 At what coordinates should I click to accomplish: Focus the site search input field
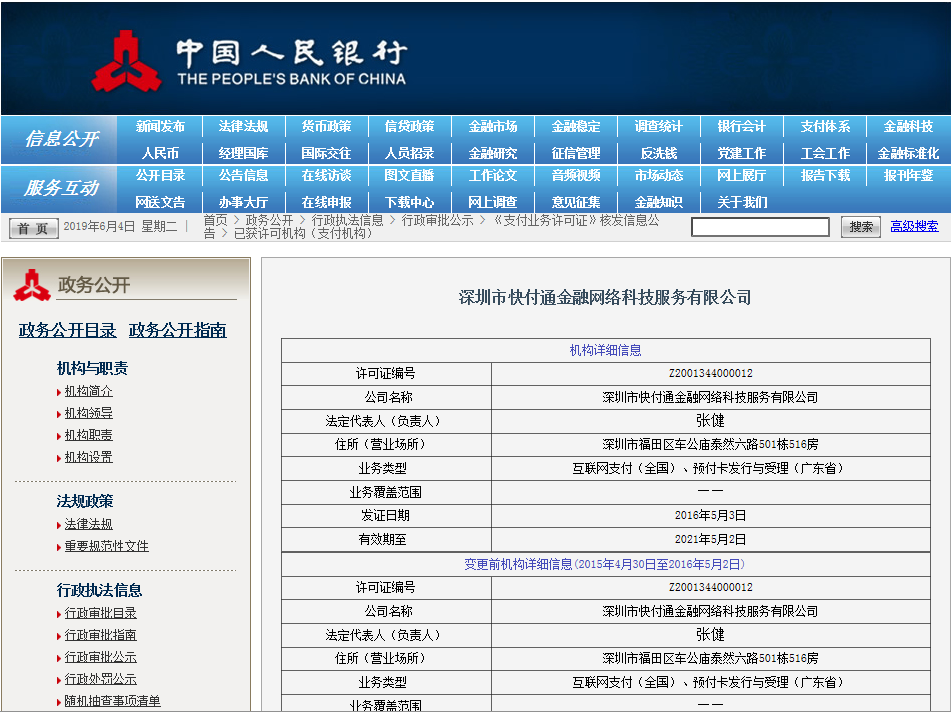[x=760, y=227]
